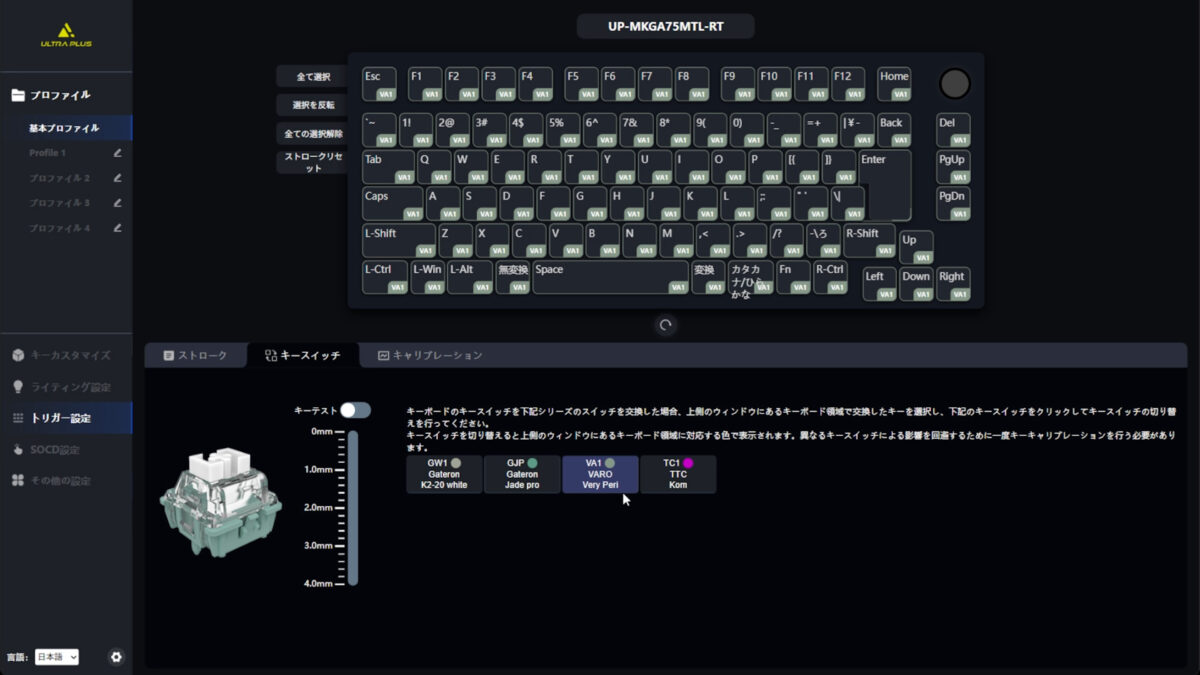This screenshot has width=1200, height=675.
Task: Open the 言語 language dropdown
Action: 56,657
